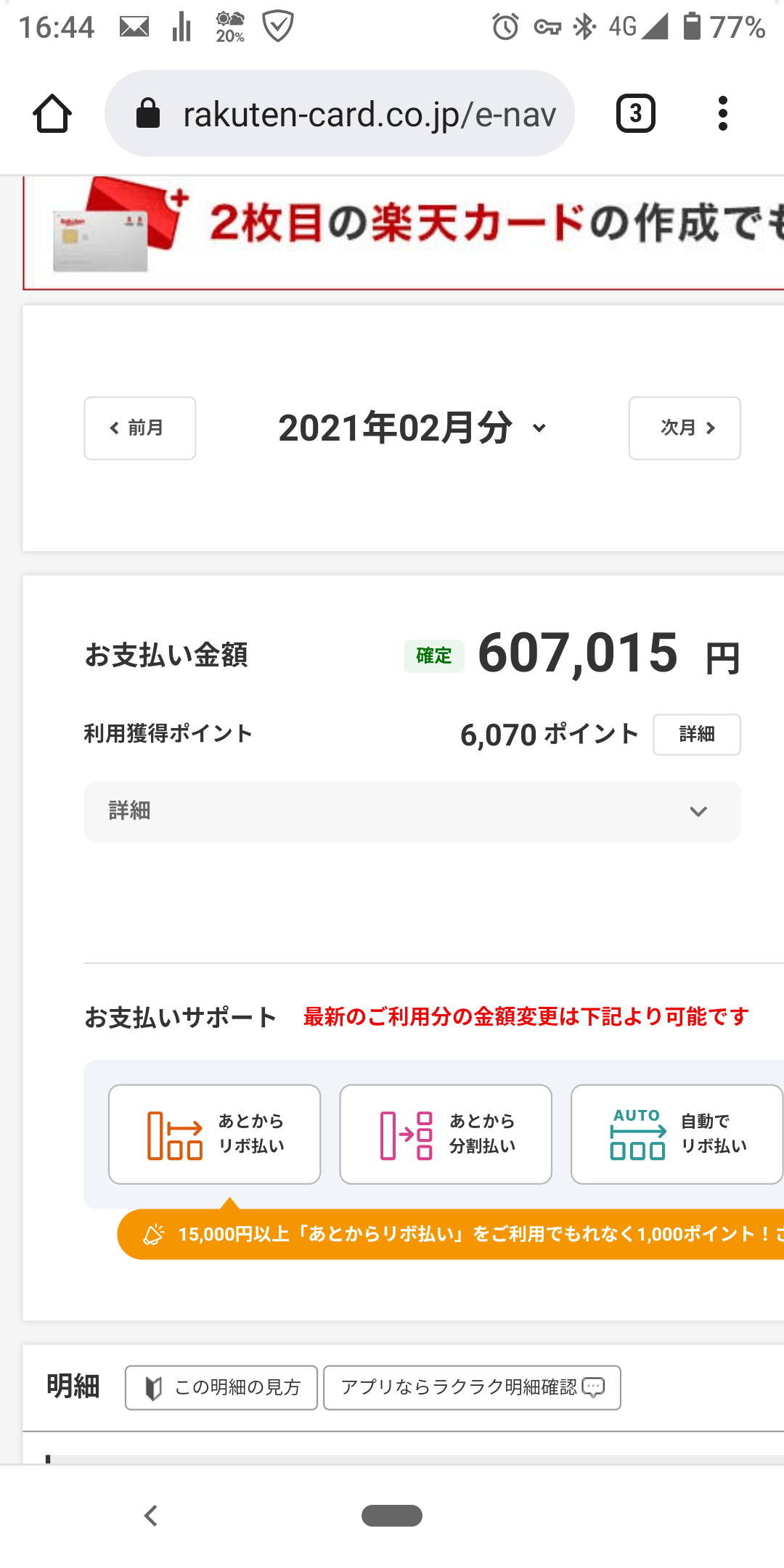The image size is (784, 1568).
Task: Open アプリならラクラク明細確認 link
Action: tap(472, 1387)
